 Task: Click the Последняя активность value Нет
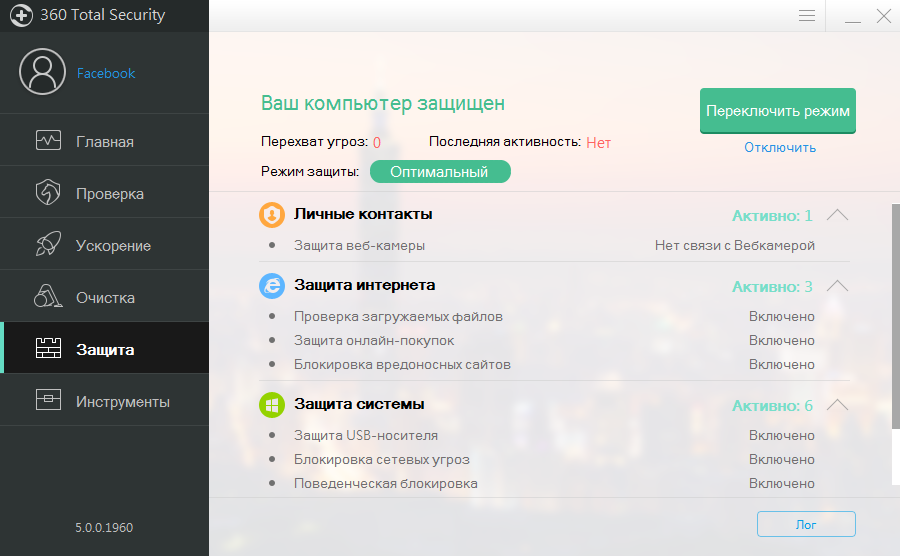click(599, 143)
